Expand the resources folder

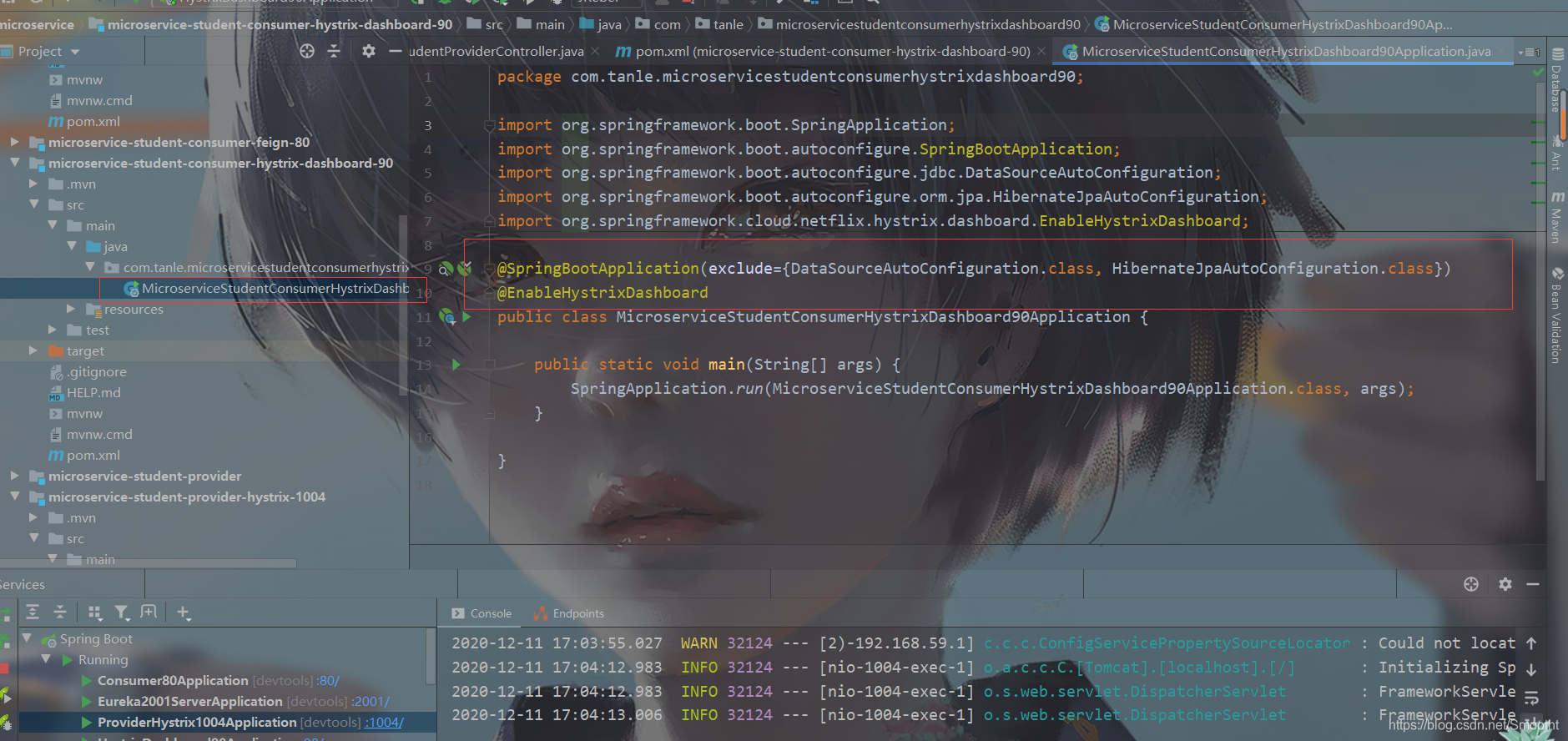click(71, 309)
